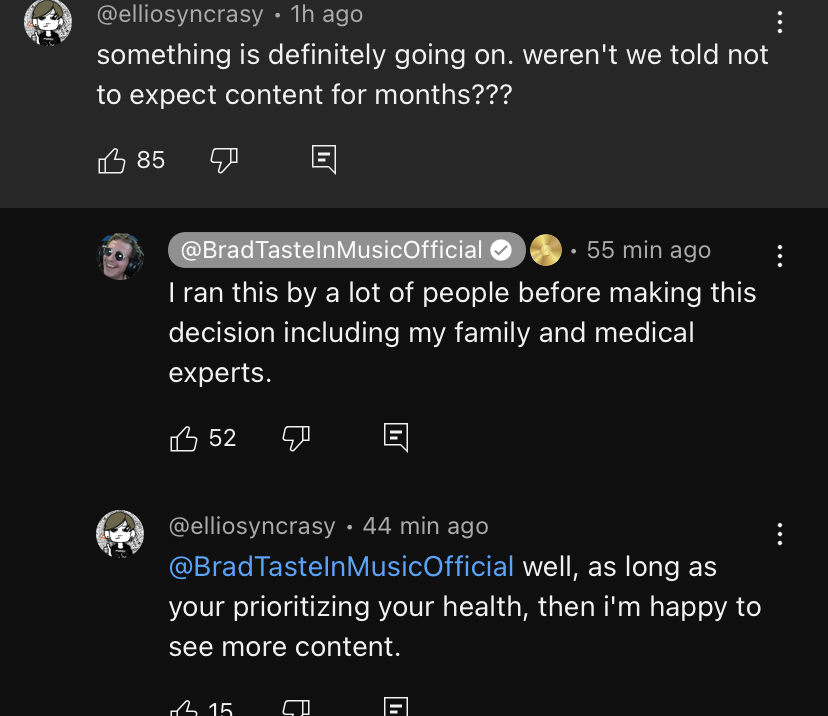Viewport: 828px width, 716px height.
Task: Dislike elliosyncrasy's top comment about content
Action: (x=224, y=161)
